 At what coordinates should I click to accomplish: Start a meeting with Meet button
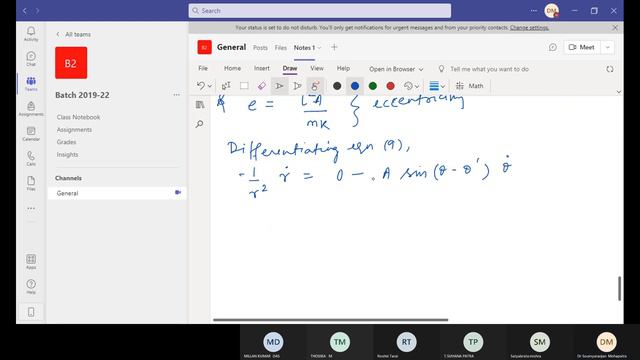click(x=582, y=47)
